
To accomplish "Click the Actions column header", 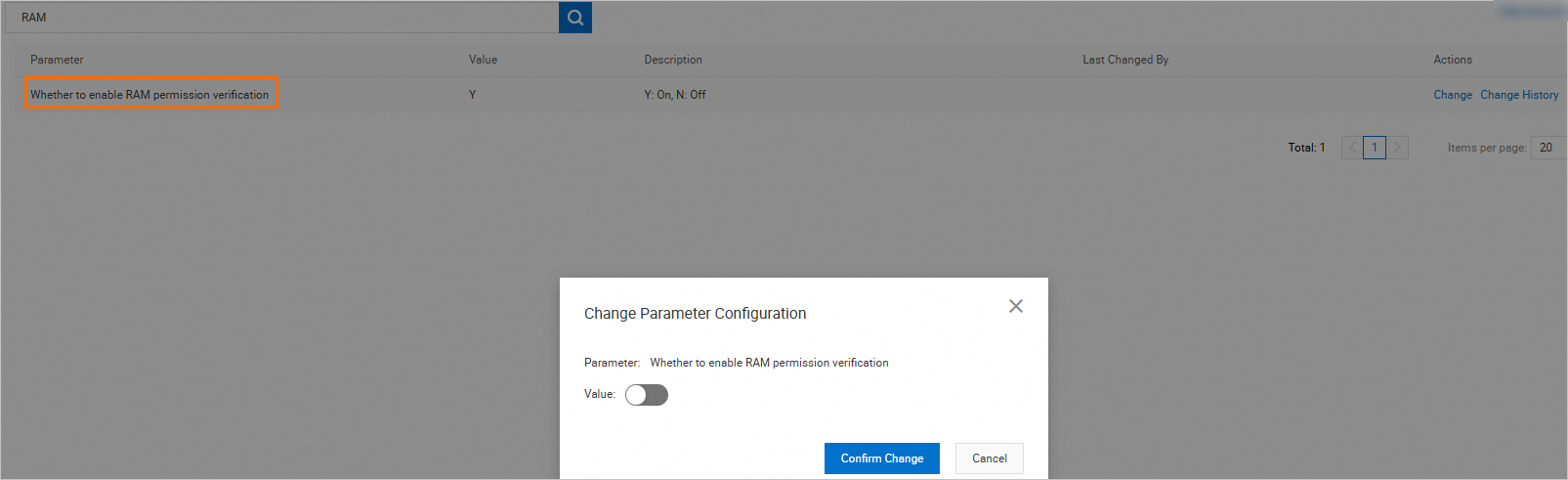I will (1453, 60).
